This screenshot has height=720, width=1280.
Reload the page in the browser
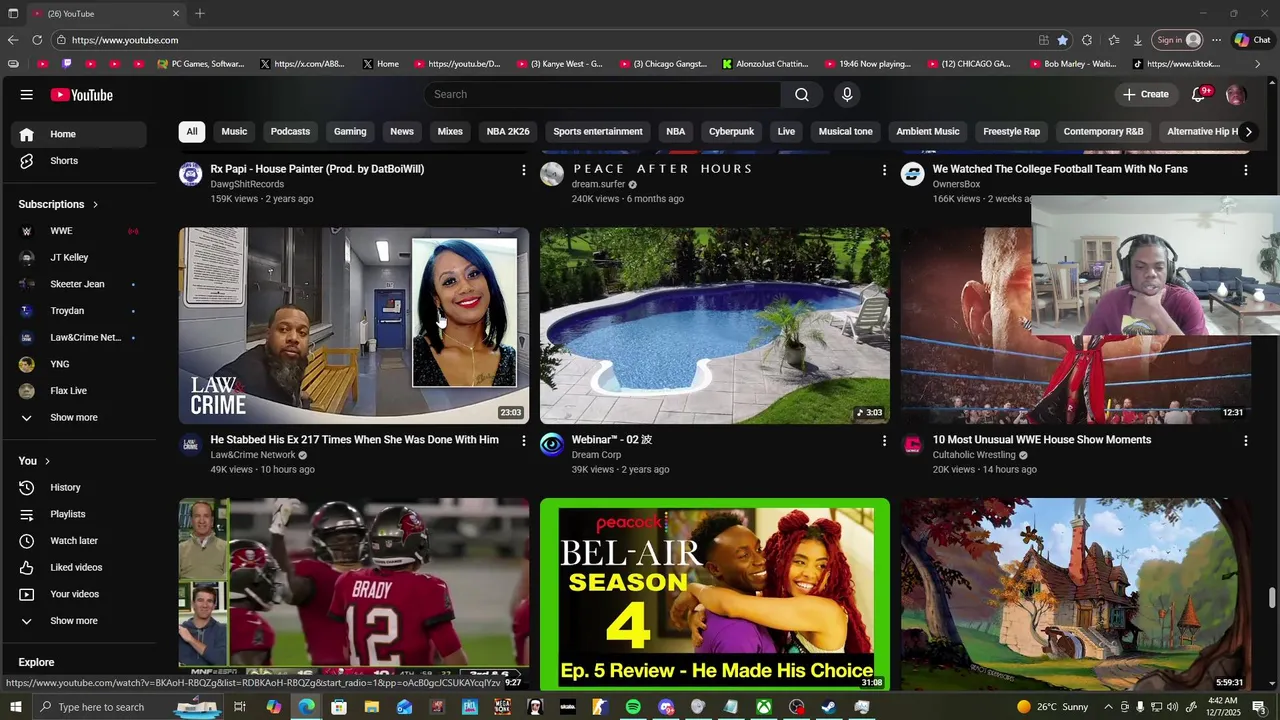tap(37, 40)
